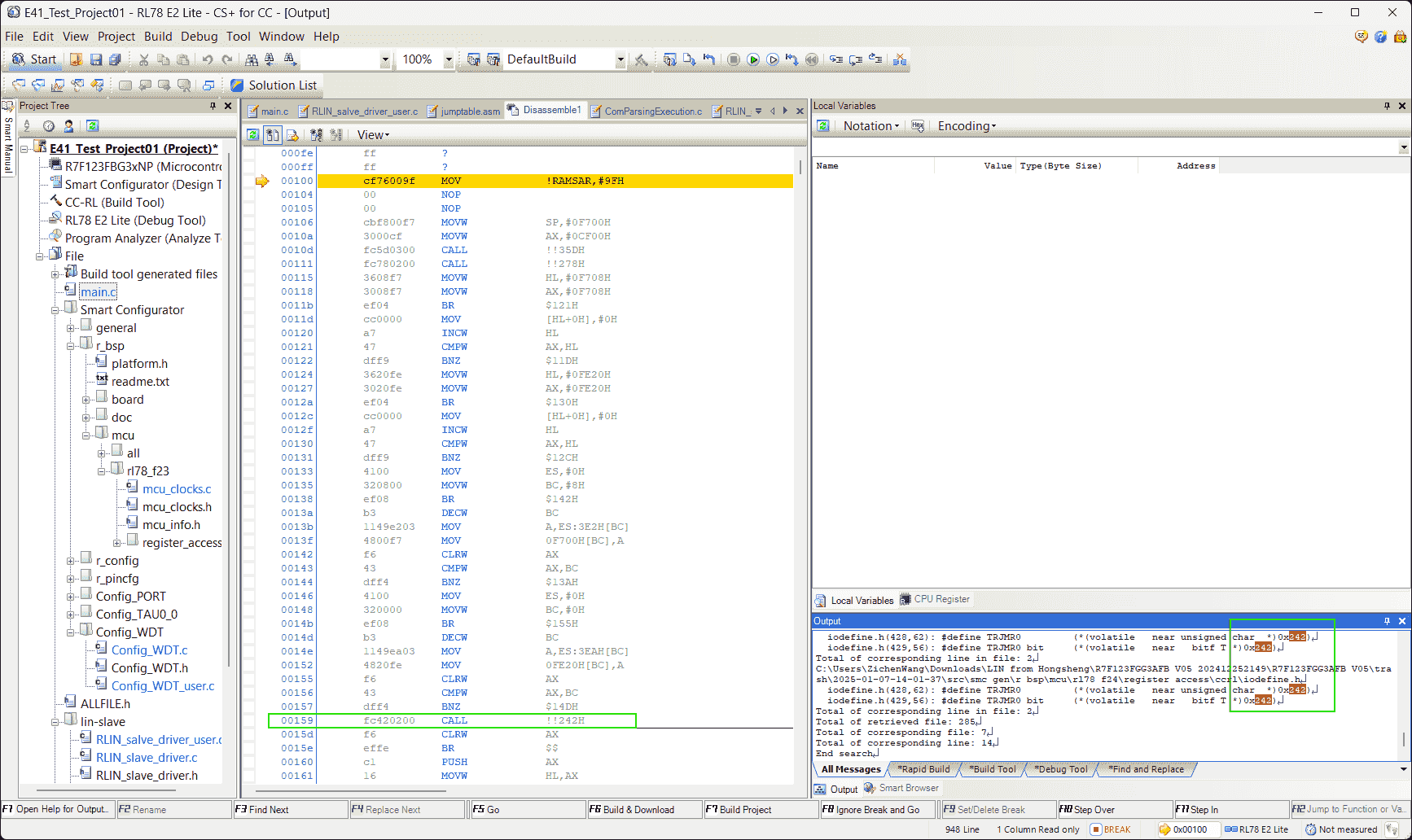Toggle pin on Local Variables panel

pyautogui.click(x=1388, y=106)
